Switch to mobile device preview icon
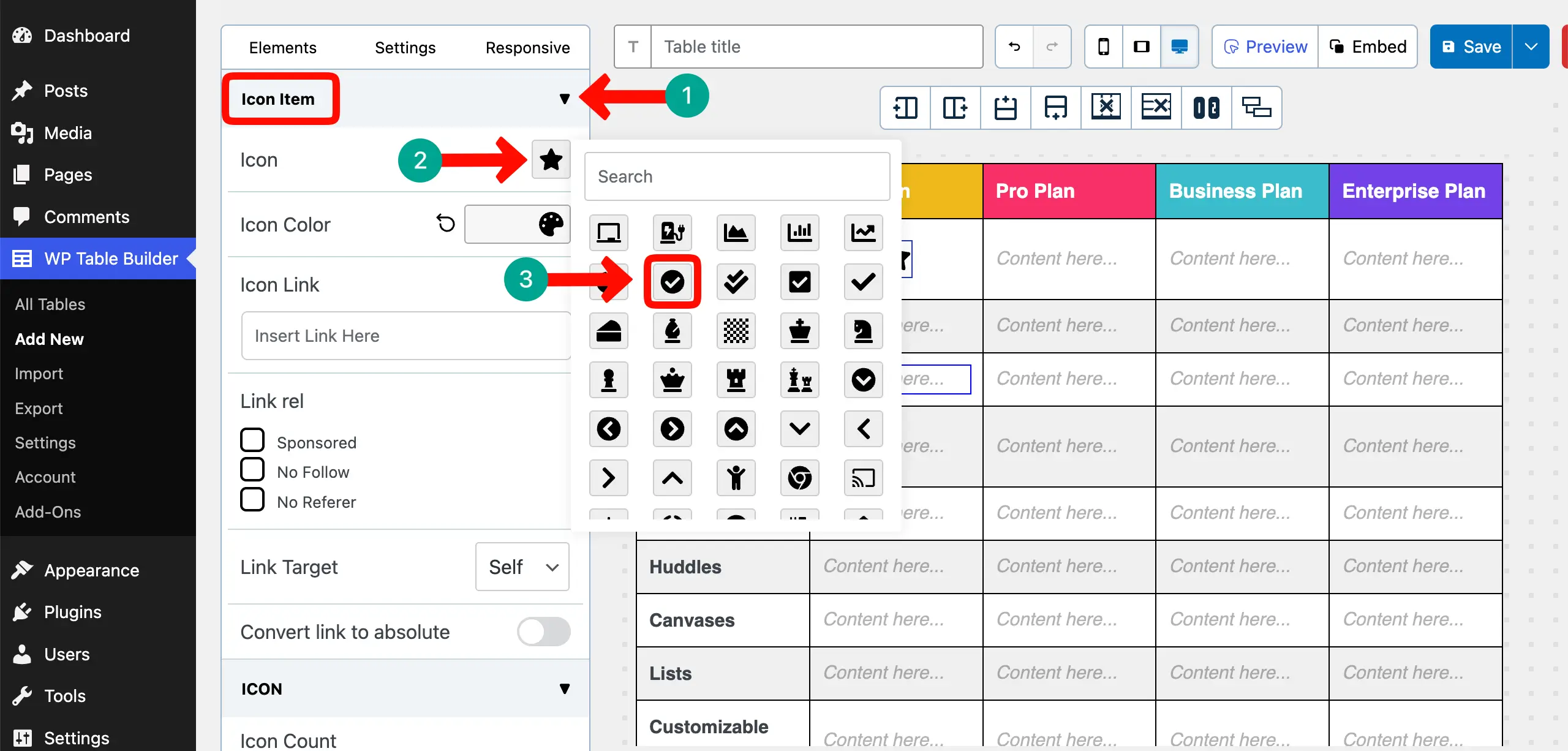 [1103, 47]
